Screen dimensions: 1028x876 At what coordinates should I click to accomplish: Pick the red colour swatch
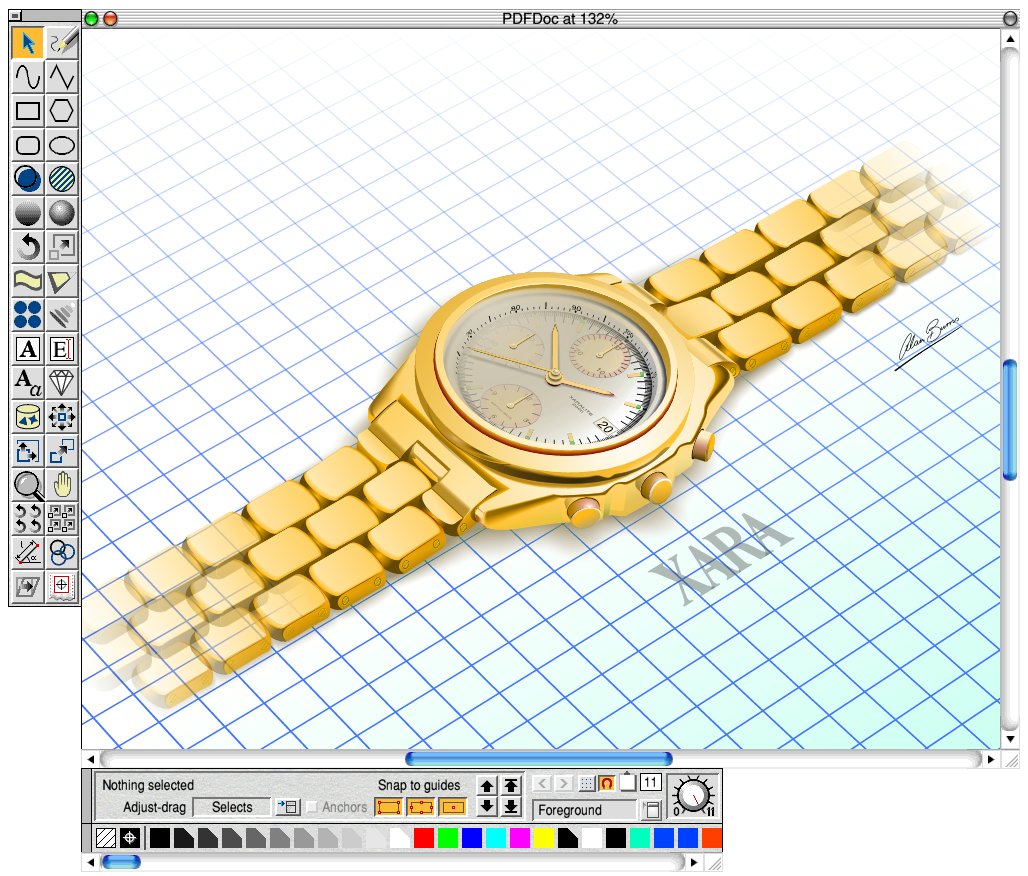coord(424,838)
